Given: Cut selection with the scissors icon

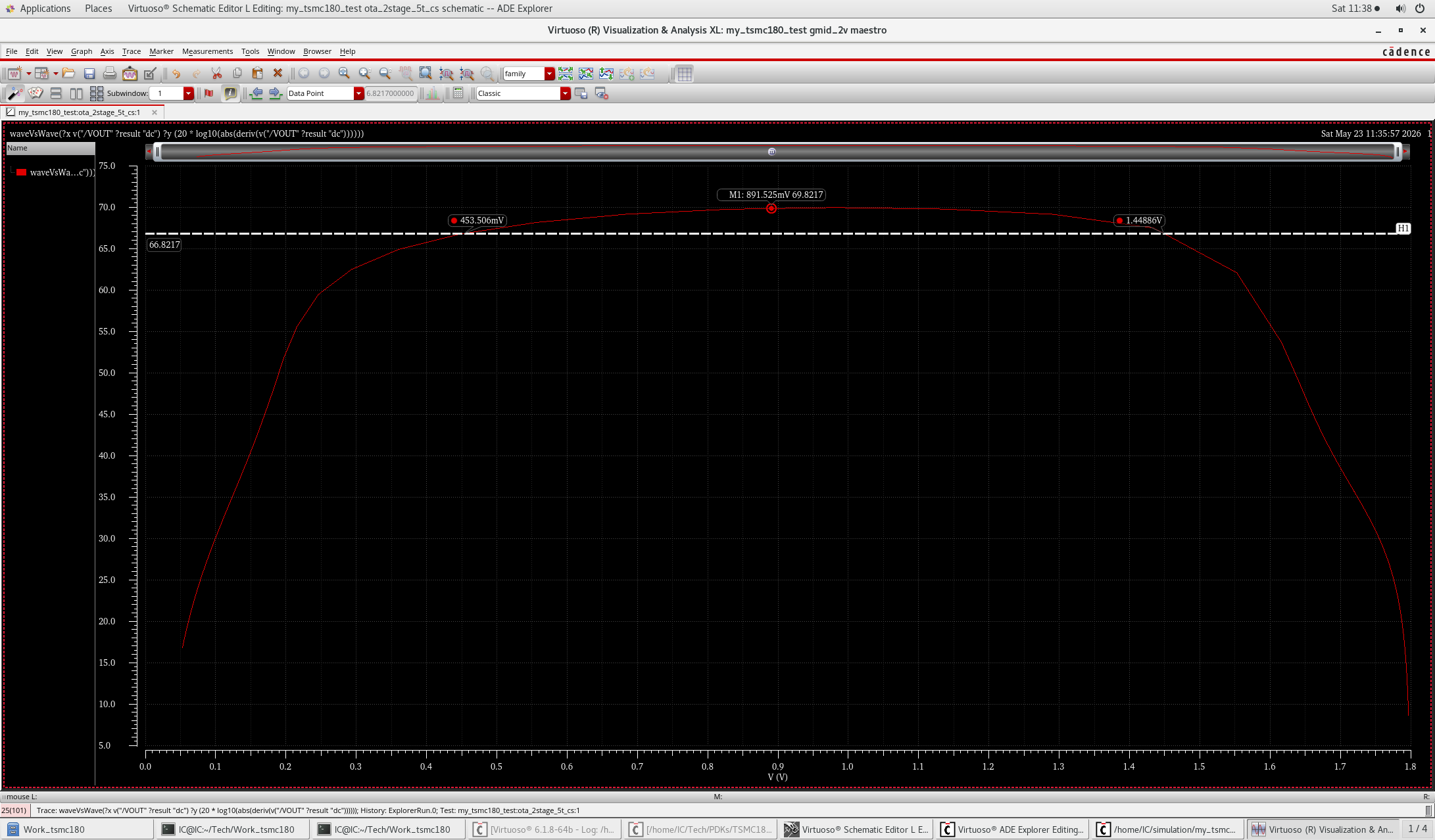Looking at the screenshot, I should [216, 74].
